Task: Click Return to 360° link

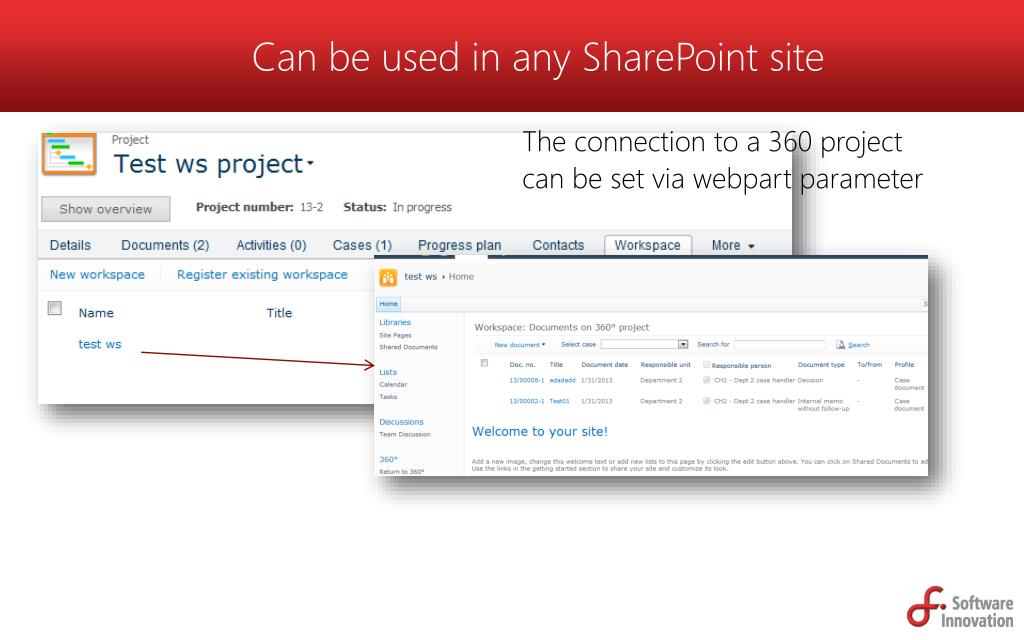Action: click(x=402, y=472)
